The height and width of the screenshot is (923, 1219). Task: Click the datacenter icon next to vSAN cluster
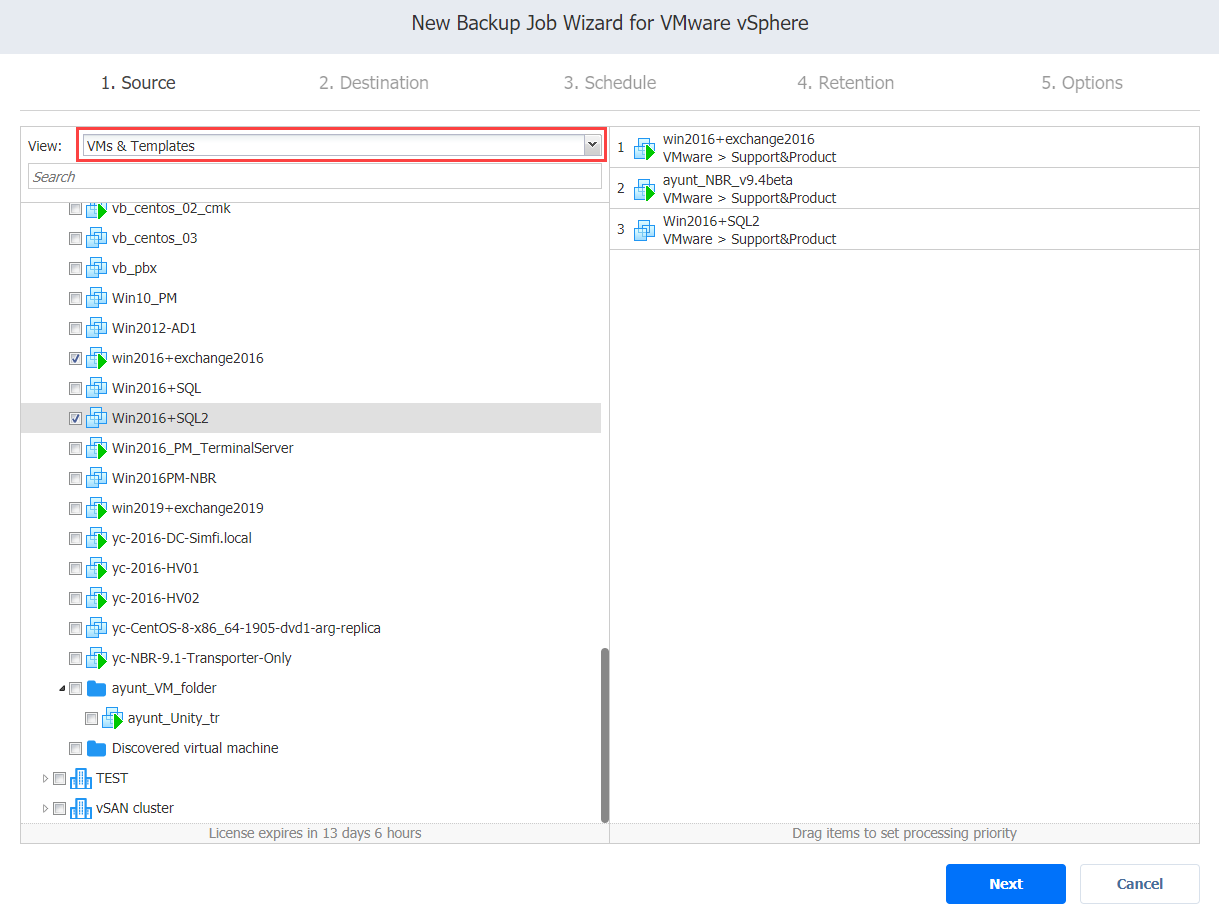click(x=81, y=808)
